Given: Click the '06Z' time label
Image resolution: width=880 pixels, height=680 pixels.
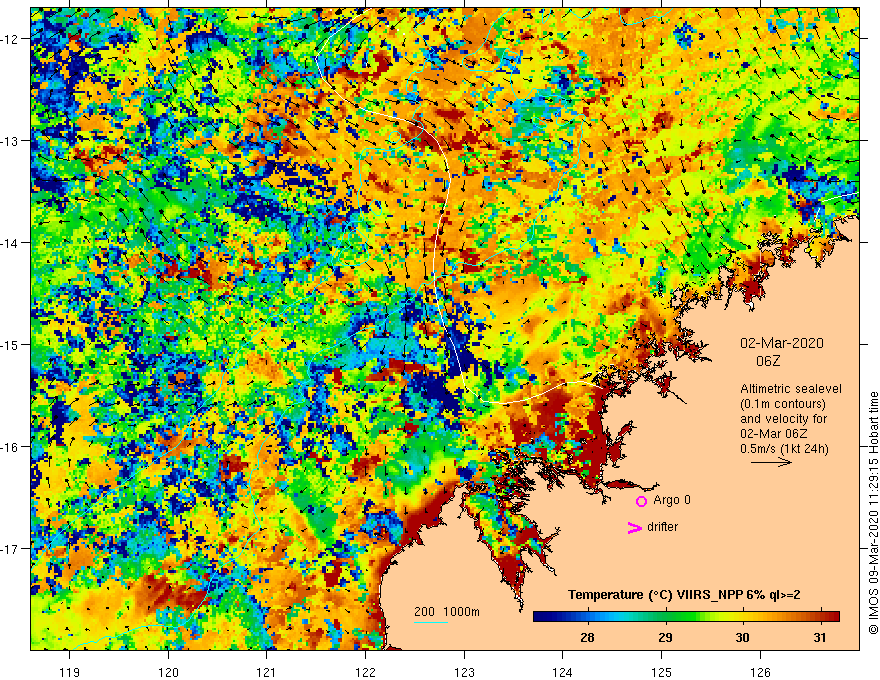Looking at the screenshot, I should [768, 361].
